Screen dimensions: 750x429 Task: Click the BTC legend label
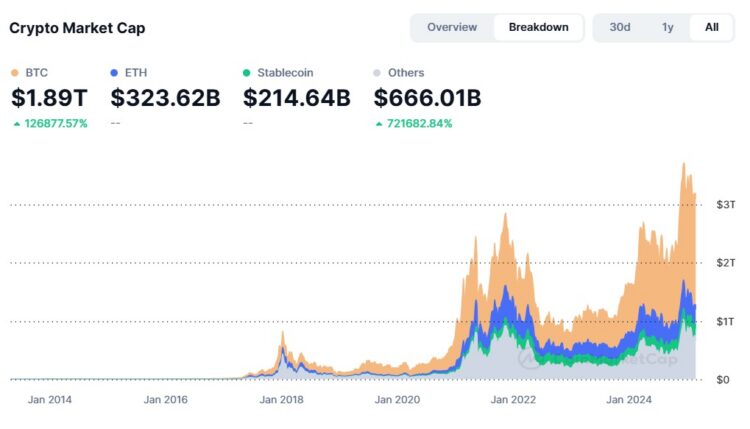(x=36, y=73)
